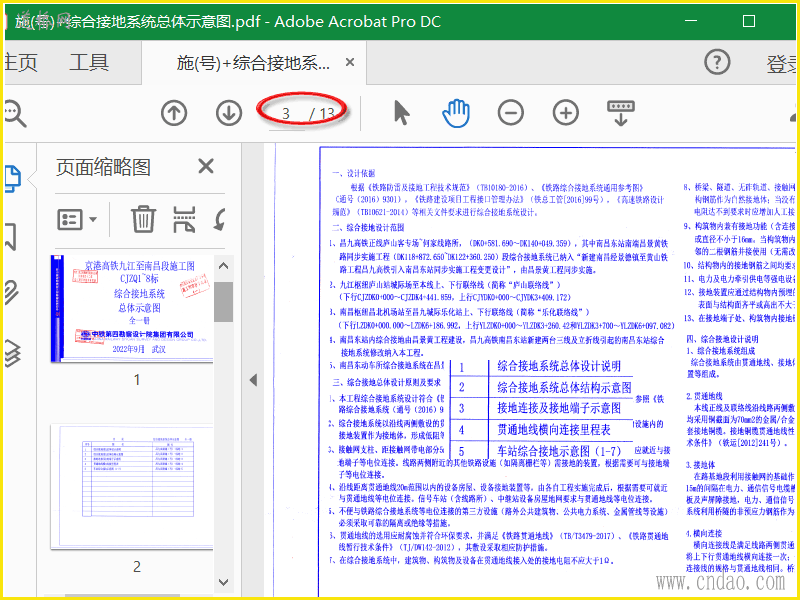This screenshot has width=800, height=600.
Task: Click the subheading 4.横向连接
Action: point(704,533)
